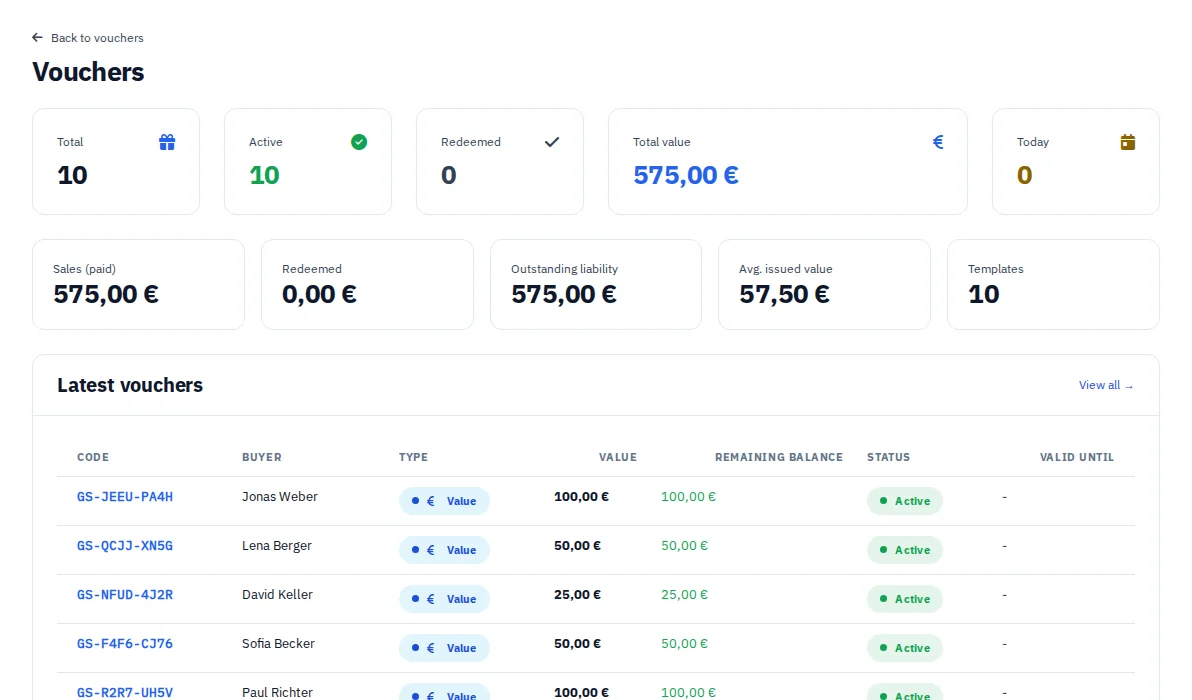Click the gift icon on Total card
The height and width of the screenshot is (700, 1192).
167,142
